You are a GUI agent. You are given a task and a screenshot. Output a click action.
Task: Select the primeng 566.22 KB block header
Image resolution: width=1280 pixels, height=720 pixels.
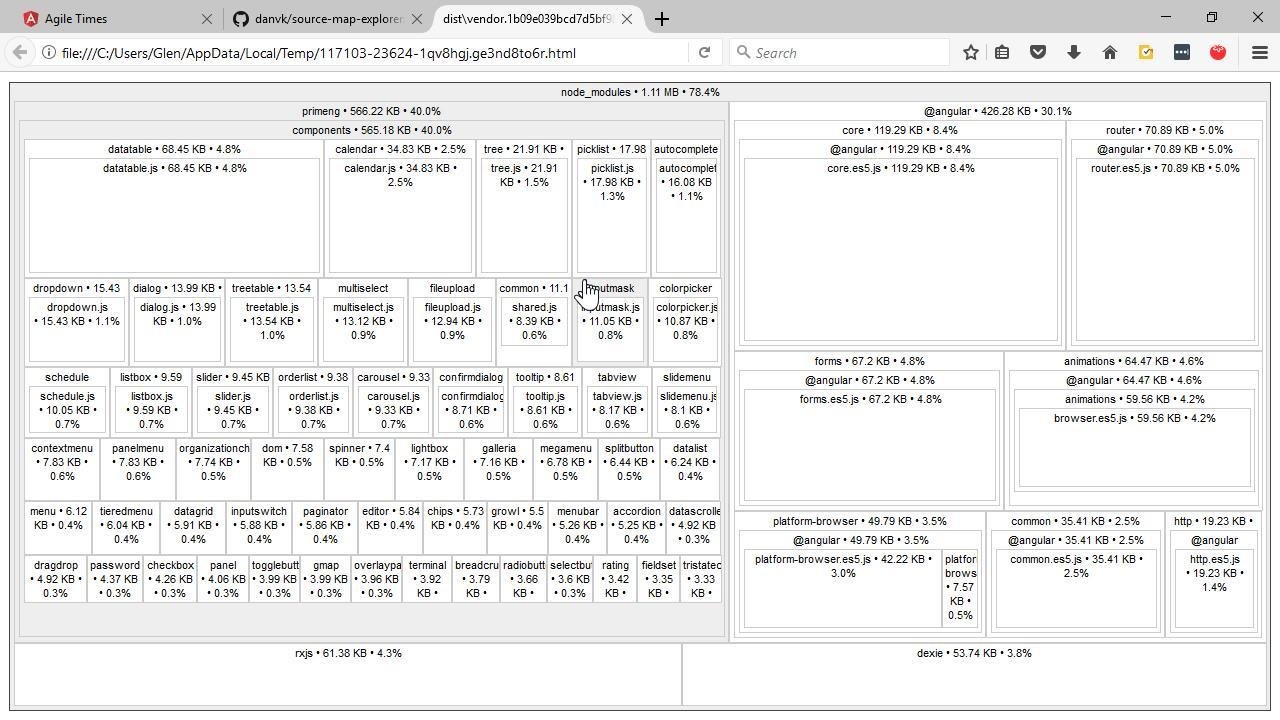click(x=371, y=111)
